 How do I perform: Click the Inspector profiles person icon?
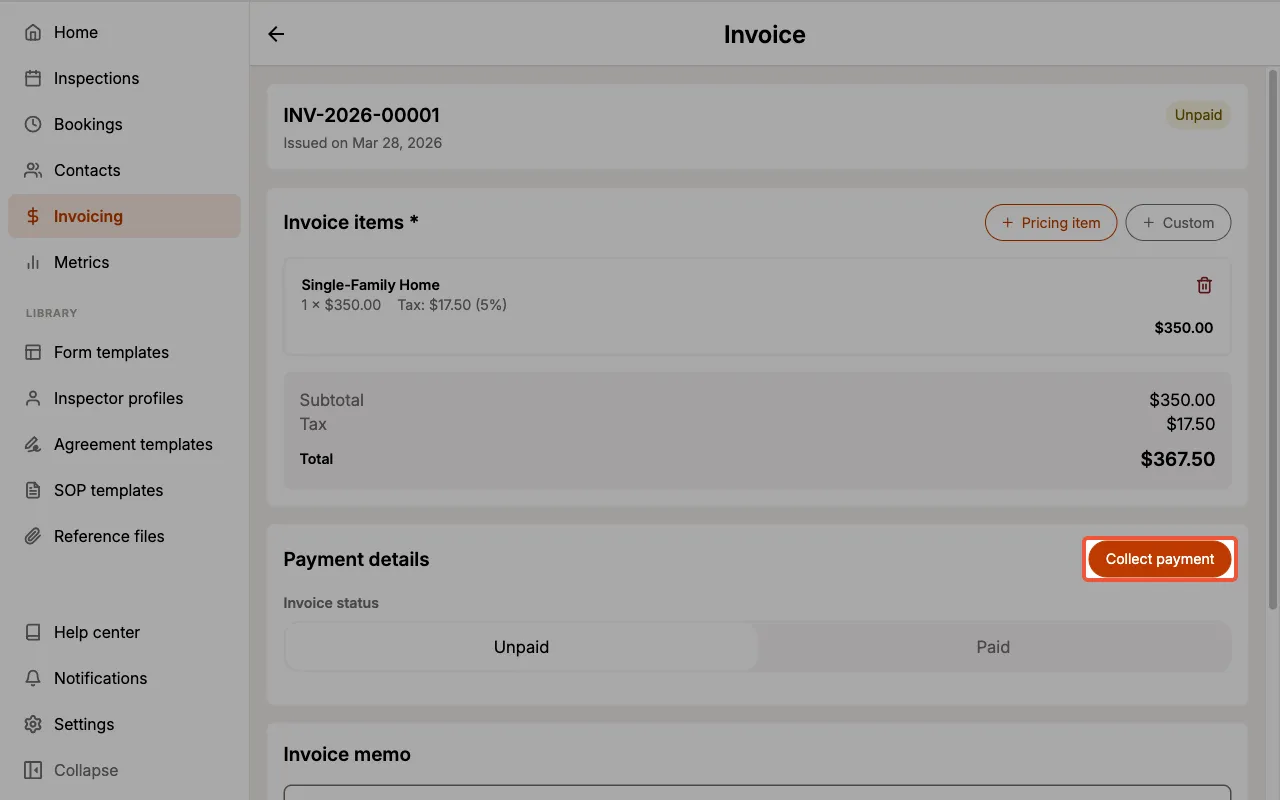click(33, 398)
